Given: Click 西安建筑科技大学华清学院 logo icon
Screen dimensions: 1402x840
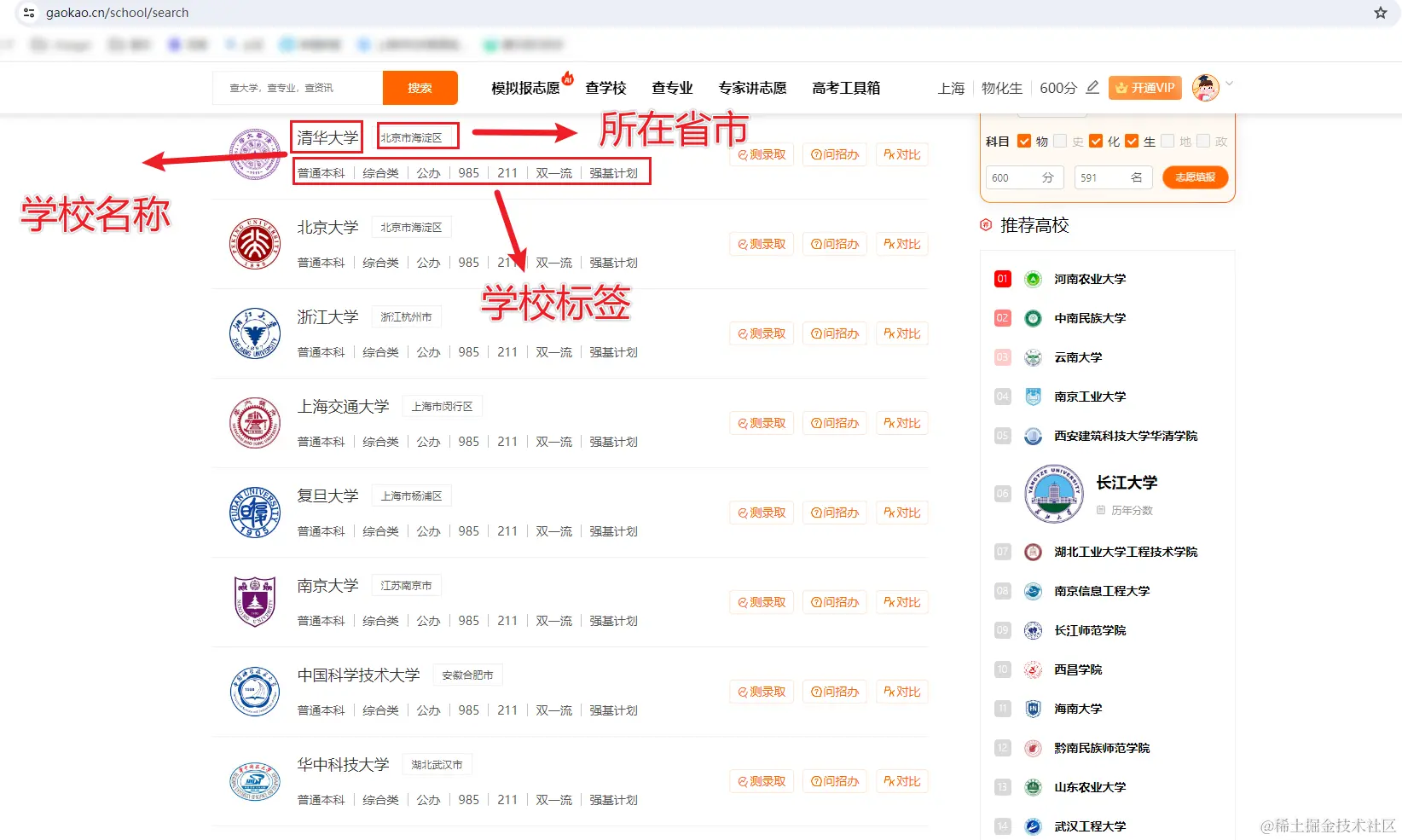Looking at the screenshot, I should (1033, 436).
